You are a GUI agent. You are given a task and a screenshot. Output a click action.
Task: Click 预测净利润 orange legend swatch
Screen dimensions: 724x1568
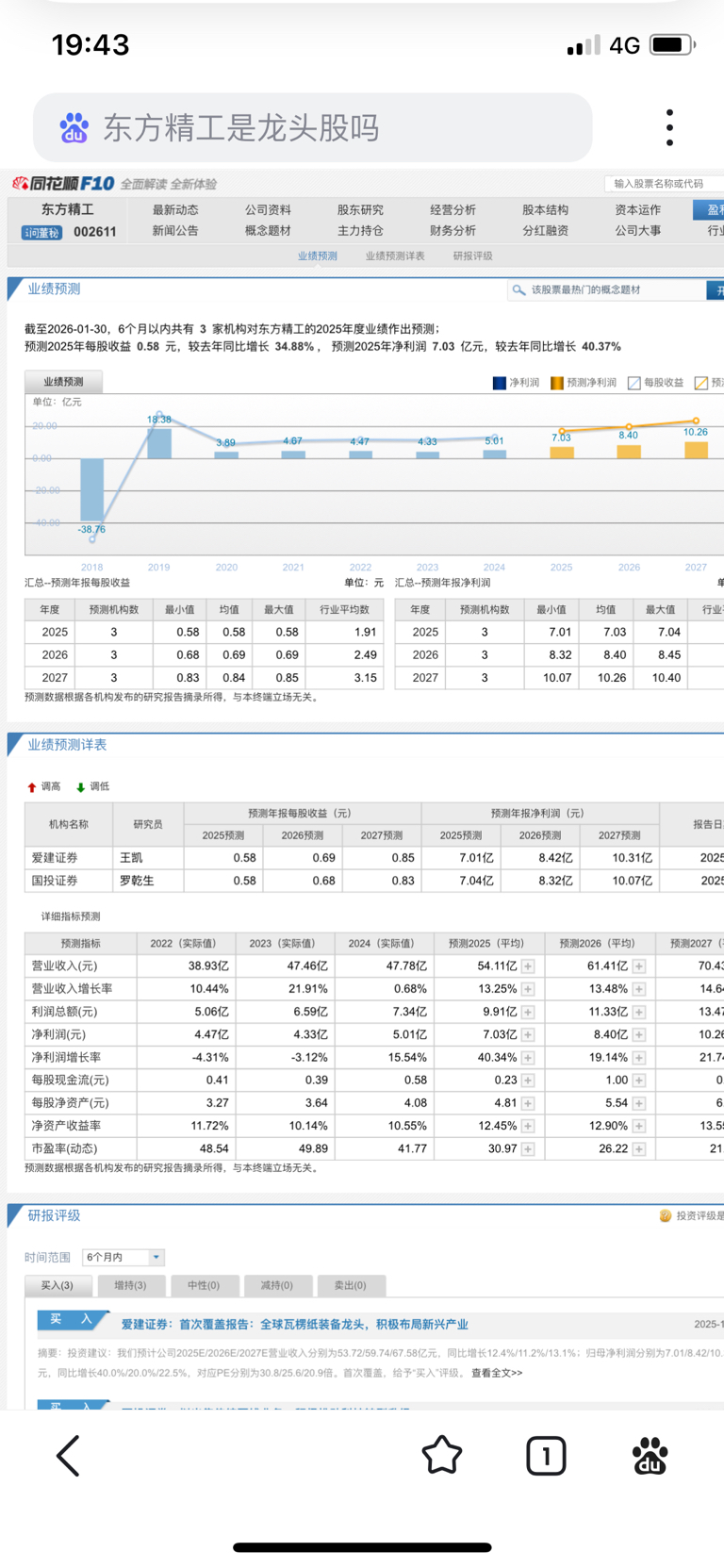pos(557,383)
